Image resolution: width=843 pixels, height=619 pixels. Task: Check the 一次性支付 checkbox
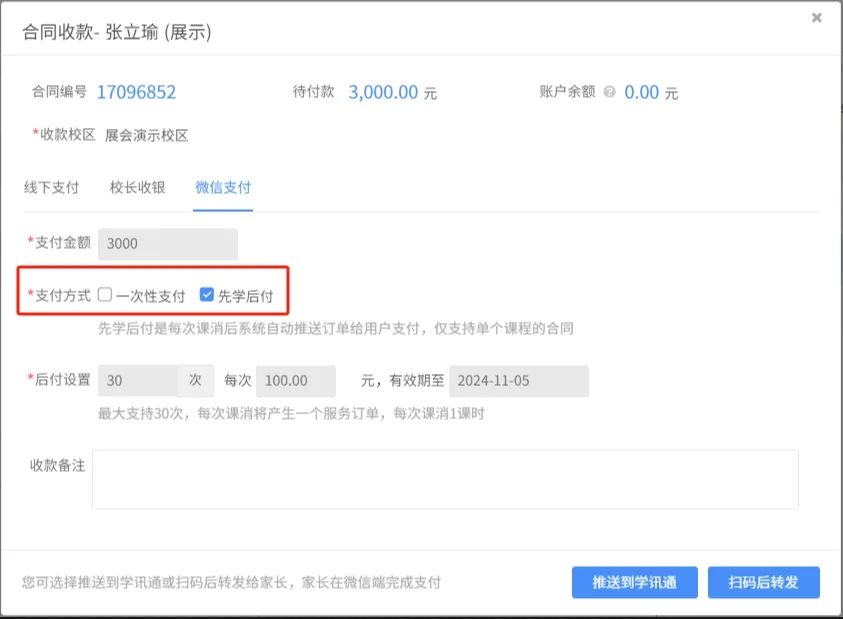click(105, 295)
